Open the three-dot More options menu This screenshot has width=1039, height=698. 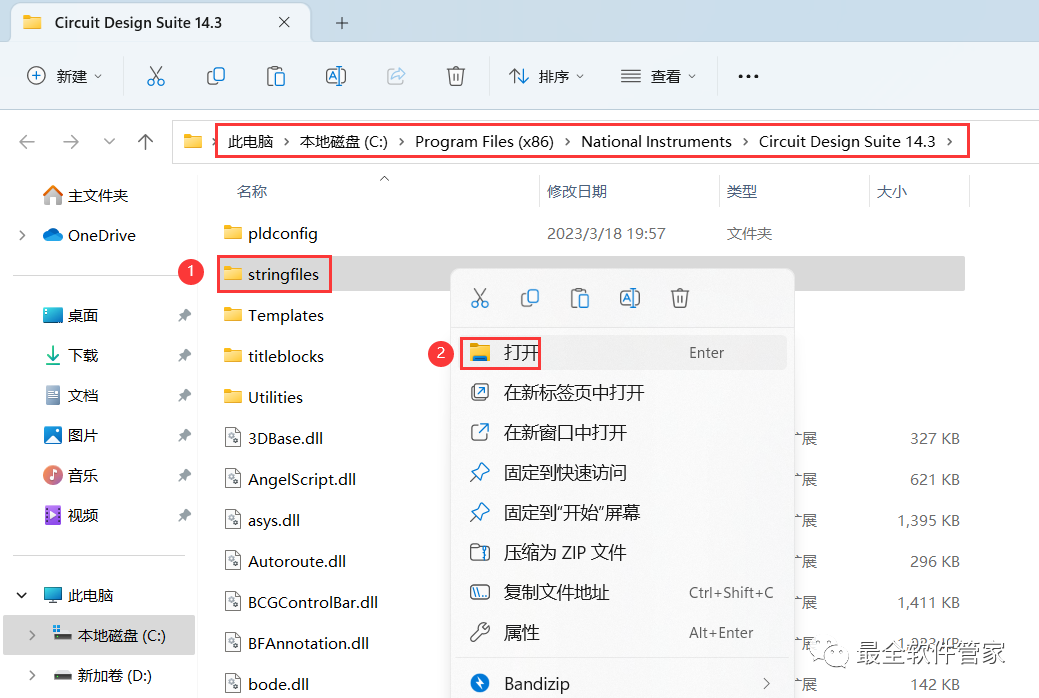pyautogui.click(x=748, y=76)
